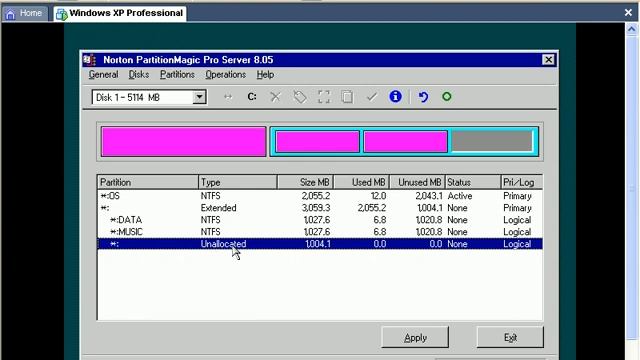Open the Disk 1 - 5114 MB dropdown

coord(199,97)
